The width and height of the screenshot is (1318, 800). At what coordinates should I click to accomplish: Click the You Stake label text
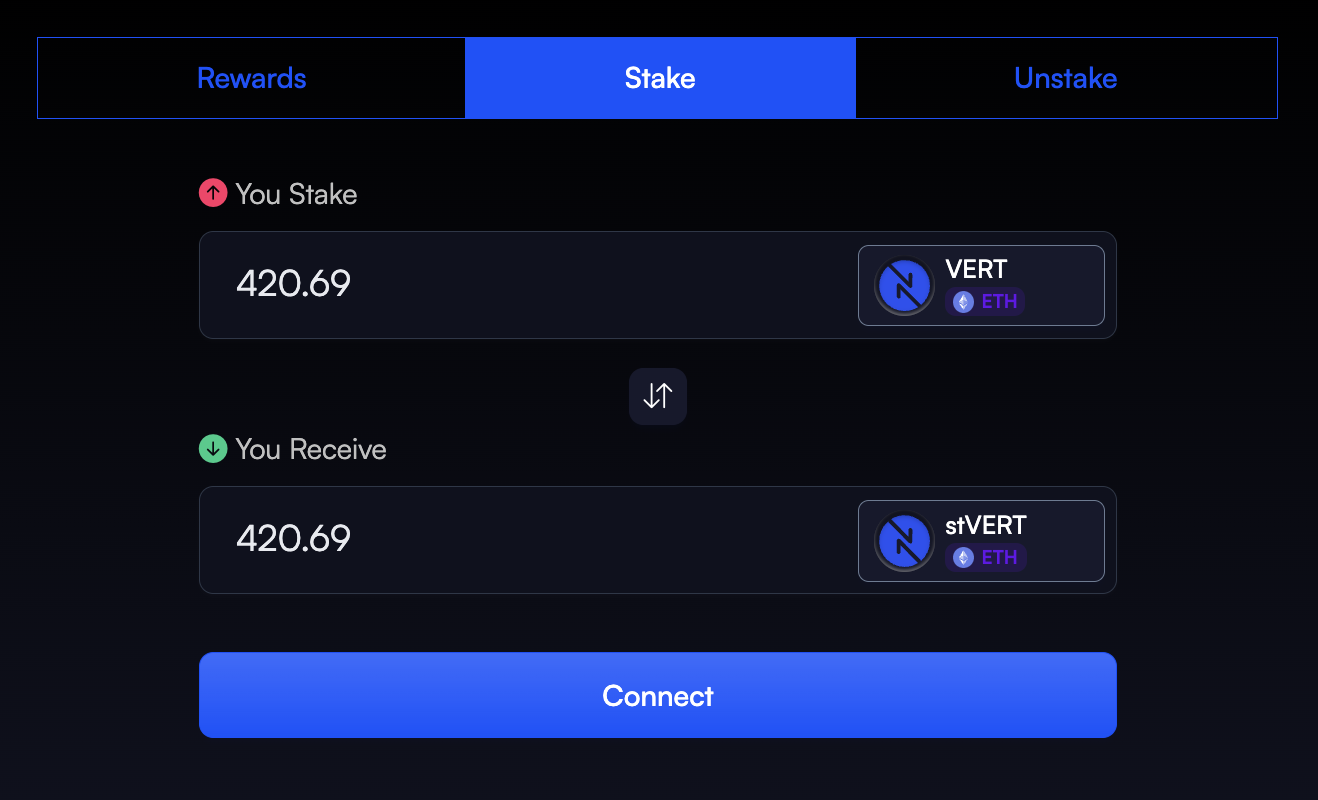click(296, 194)
